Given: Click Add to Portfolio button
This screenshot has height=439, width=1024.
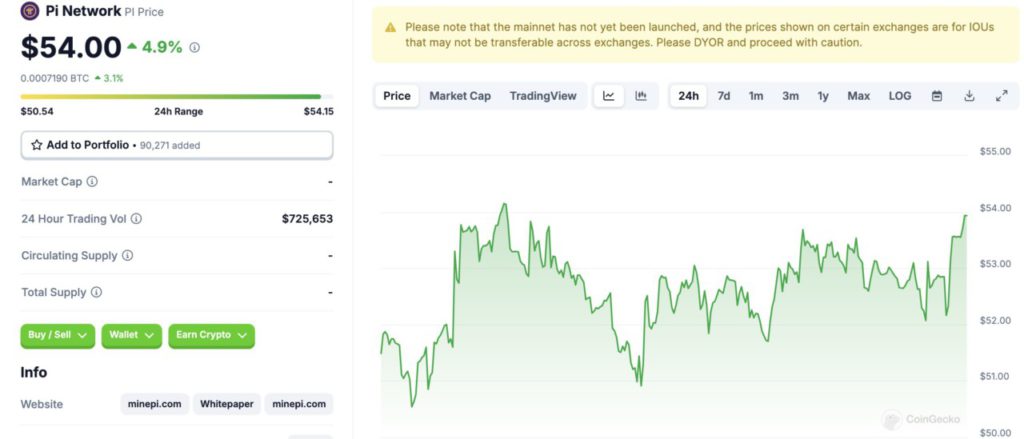Looking at the screenshot, I should [x=177, y=145].
